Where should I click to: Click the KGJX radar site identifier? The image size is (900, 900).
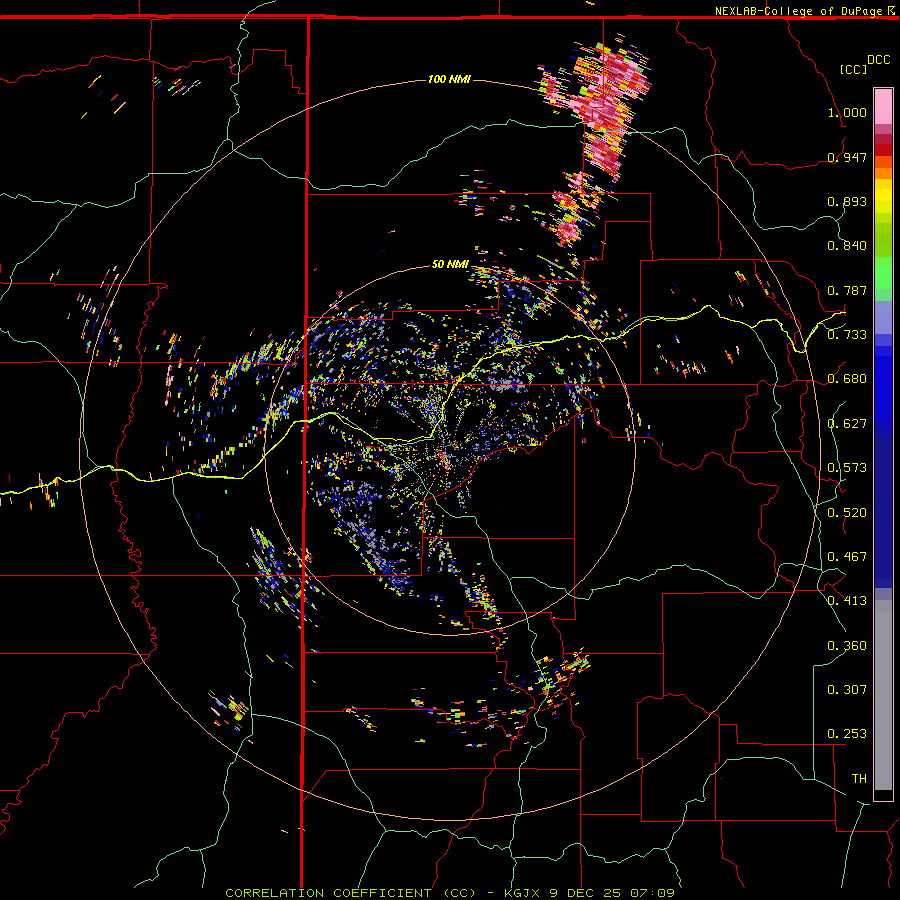[x=522, y=893]
